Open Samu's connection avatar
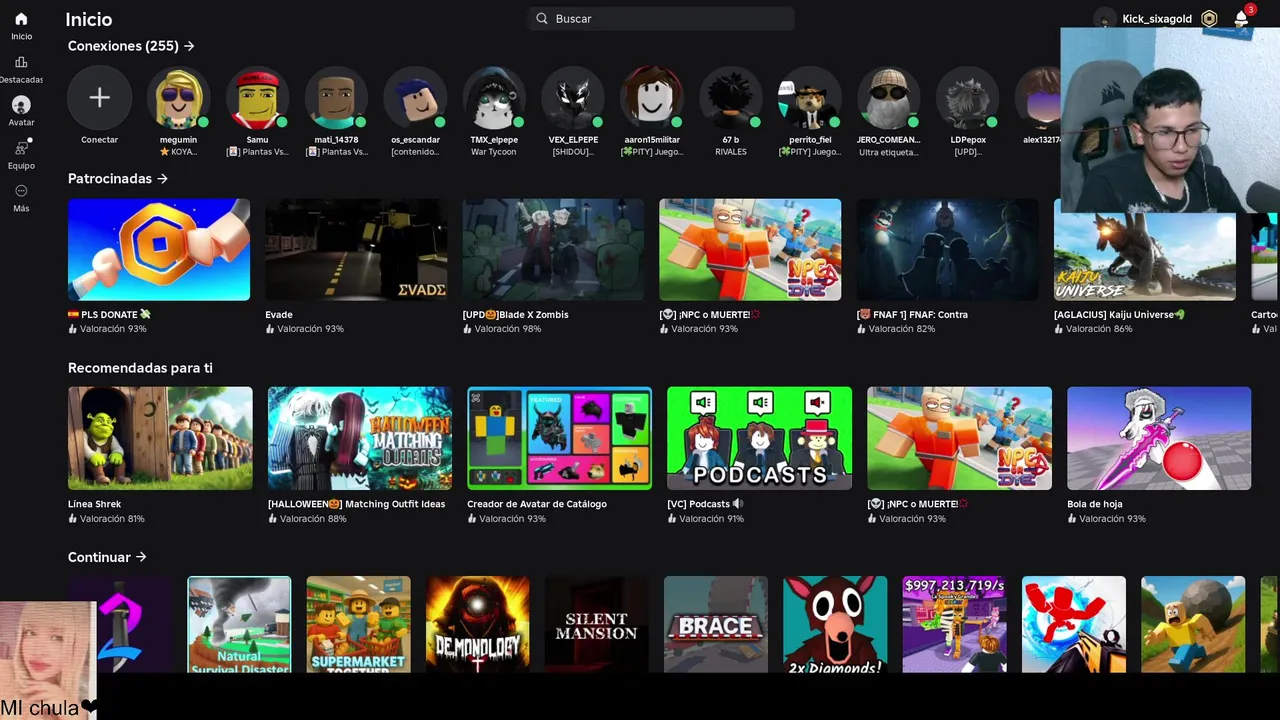Image resolution: width=1280 pixels, height=720 pixels. tap(257, 98)
